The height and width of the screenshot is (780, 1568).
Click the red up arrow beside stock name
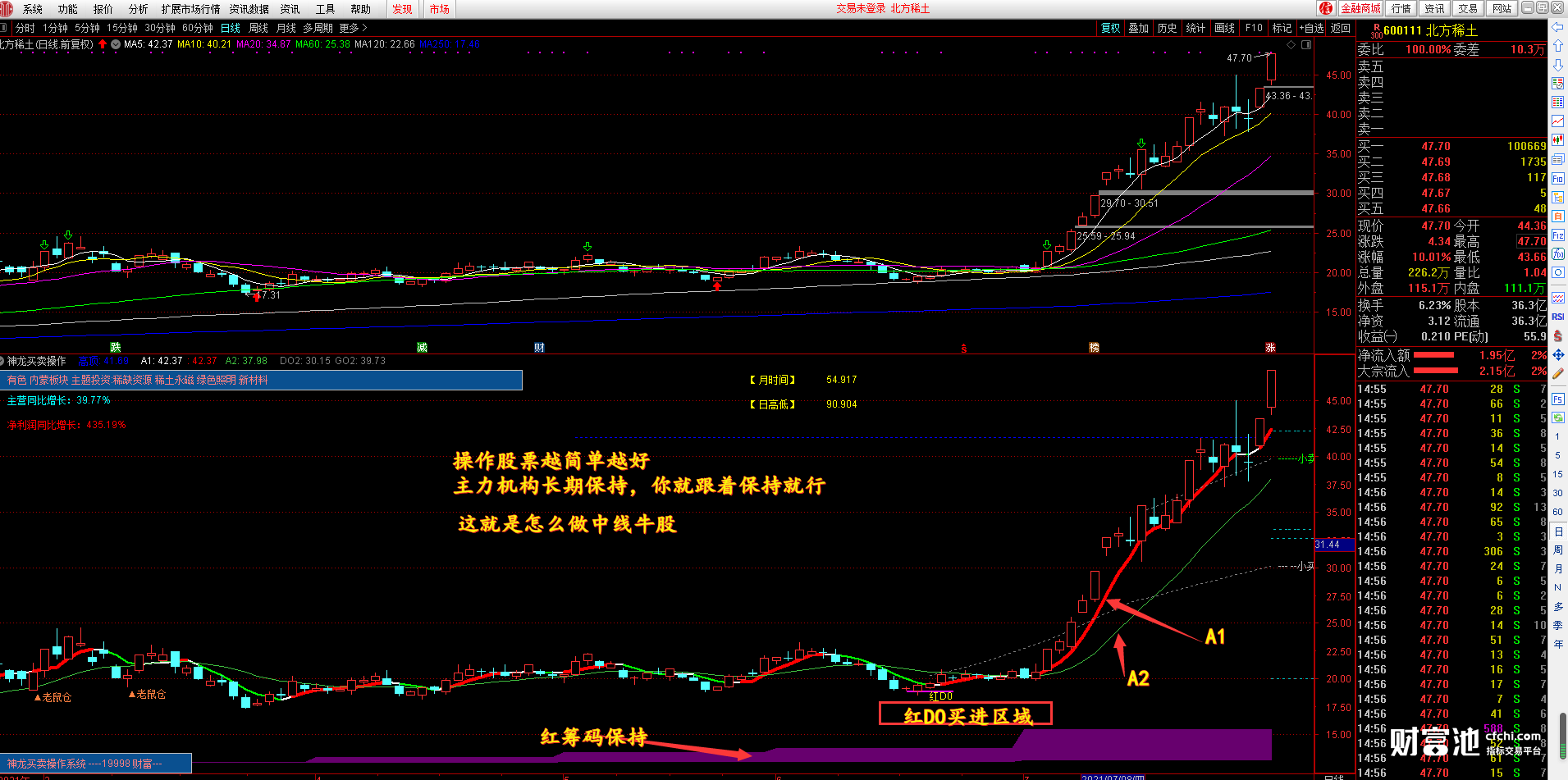(x=103, y=44)
